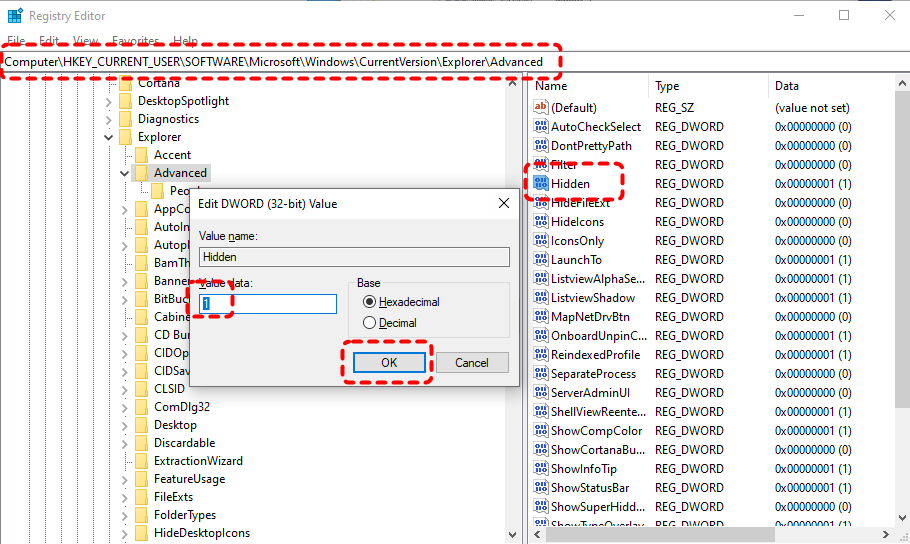Click the (Default) string value icon
The width and height of the screenshot is (910, 544).
click(x=541, y=108)
